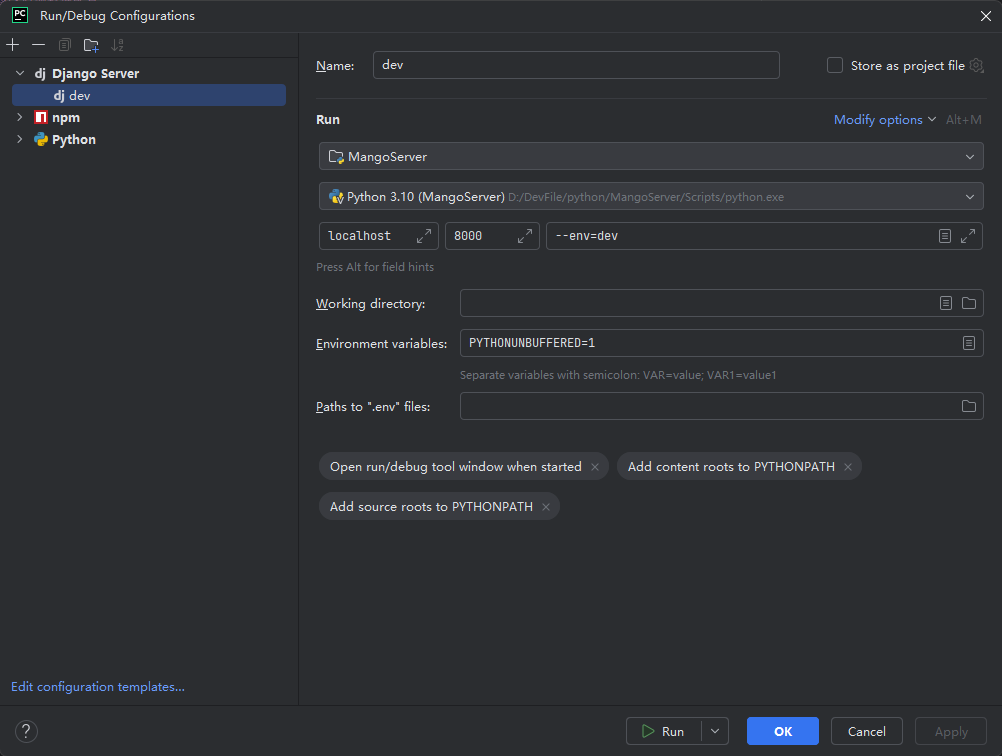This screenshot has width=1002, height=756.
Task: Select the dev Django configuration
Action: click(x=80, y=96)
